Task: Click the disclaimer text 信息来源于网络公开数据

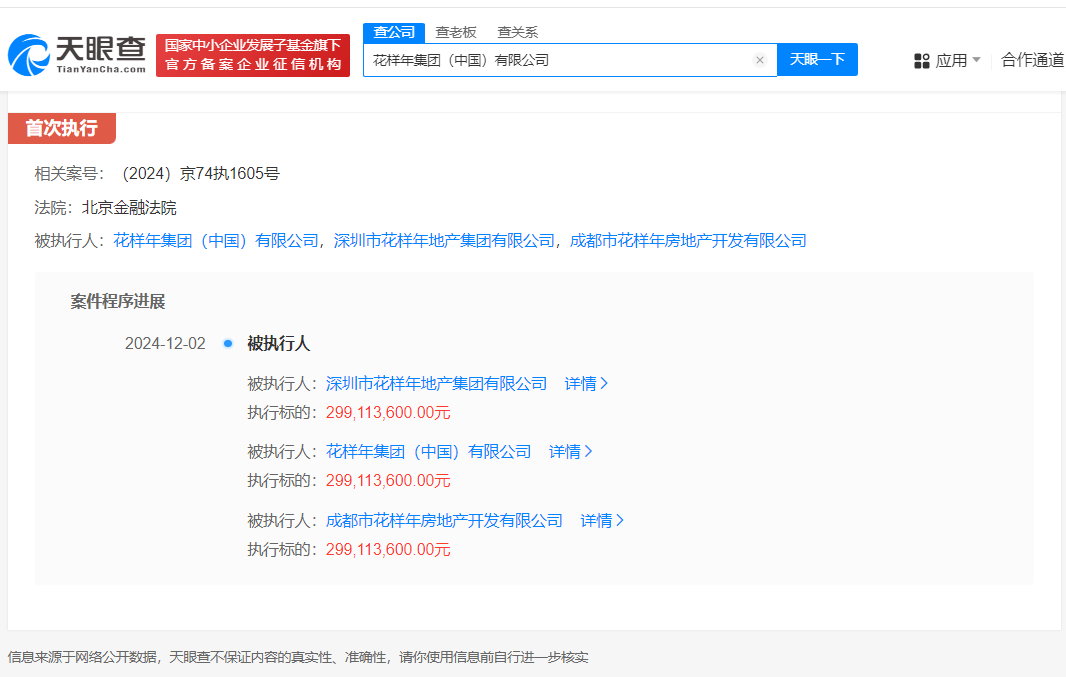Action: [82, 657]
